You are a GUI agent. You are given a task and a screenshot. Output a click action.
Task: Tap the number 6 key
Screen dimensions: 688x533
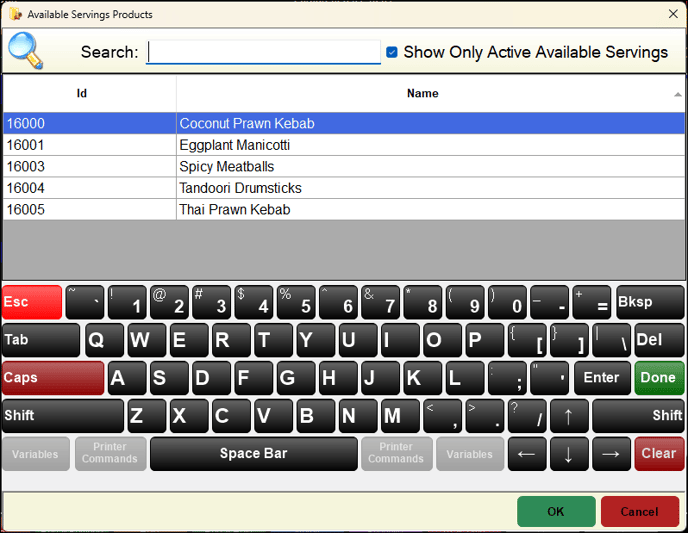click(338, 302)
